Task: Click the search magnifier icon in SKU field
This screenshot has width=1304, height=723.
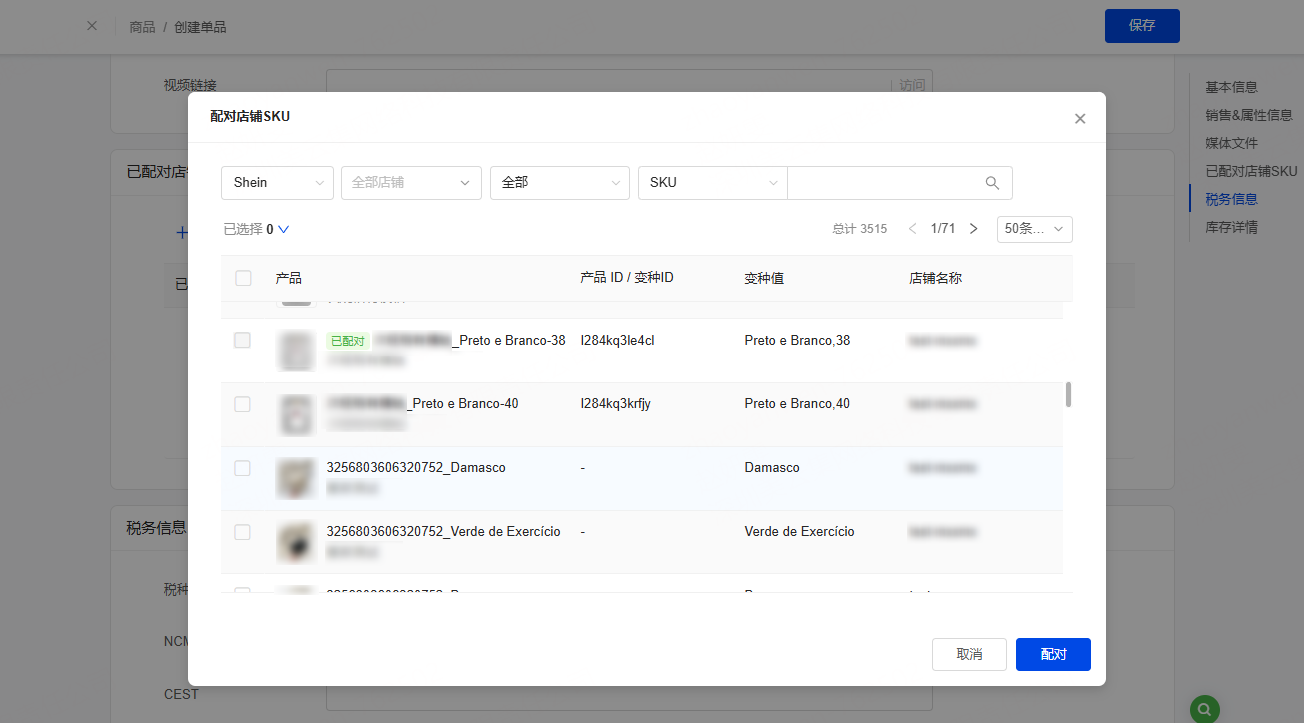Action: click(x=992, y=183)
